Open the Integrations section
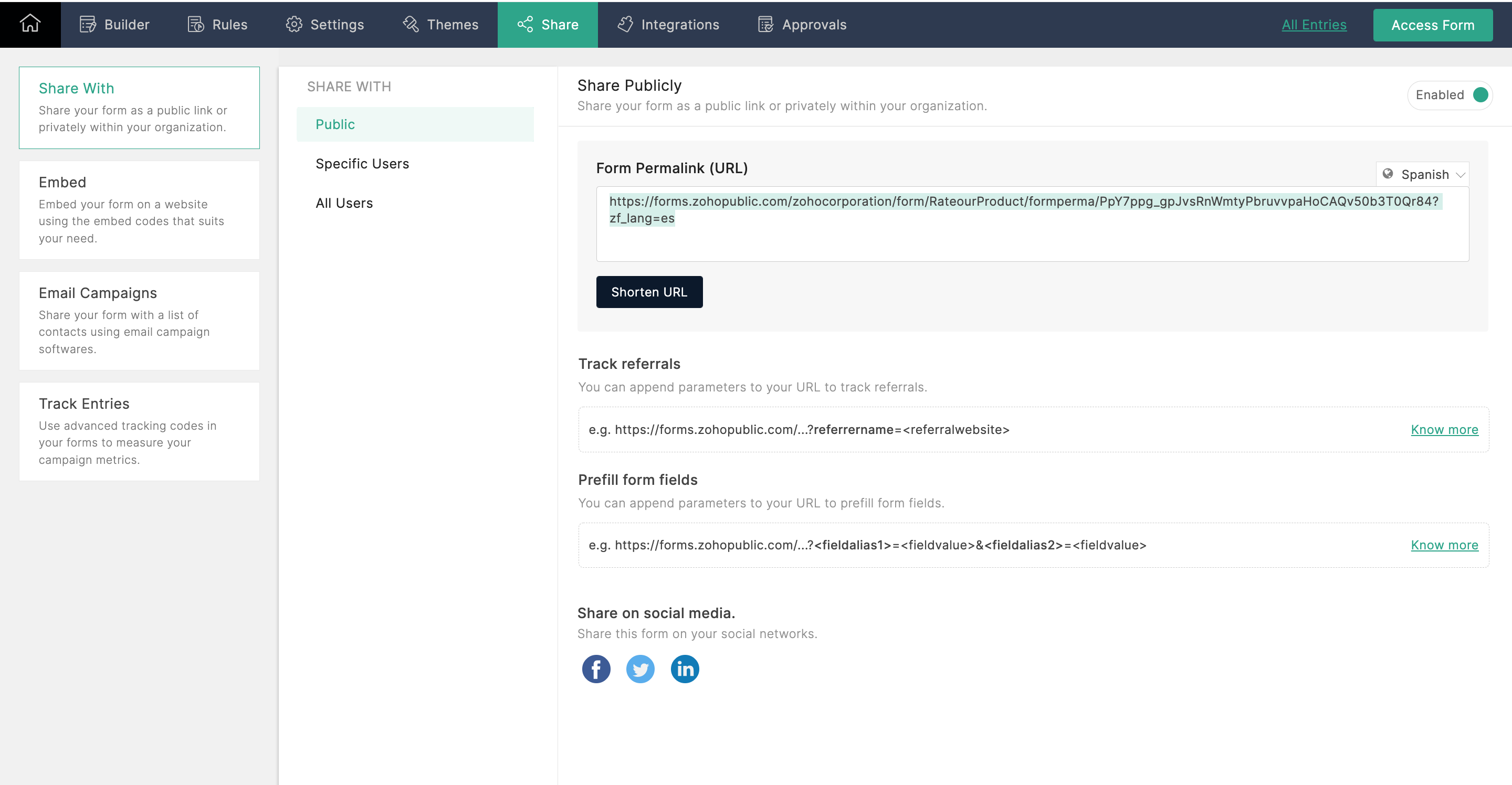This screenshot has width=1512, height=785. pyautogui.click(x=668, y=25)
